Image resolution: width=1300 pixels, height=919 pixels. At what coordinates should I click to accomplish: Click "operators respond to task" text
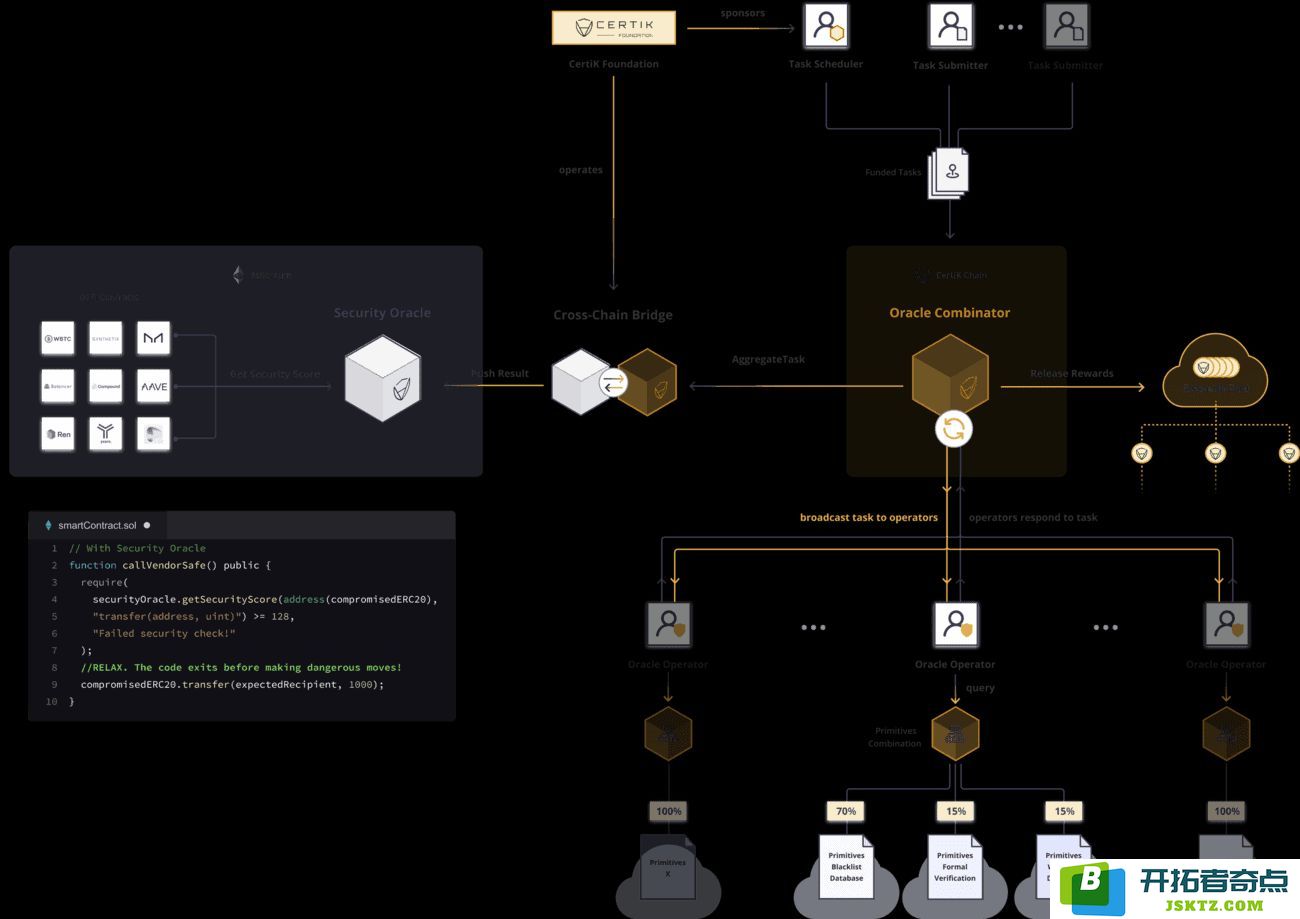coord(1033,518)
